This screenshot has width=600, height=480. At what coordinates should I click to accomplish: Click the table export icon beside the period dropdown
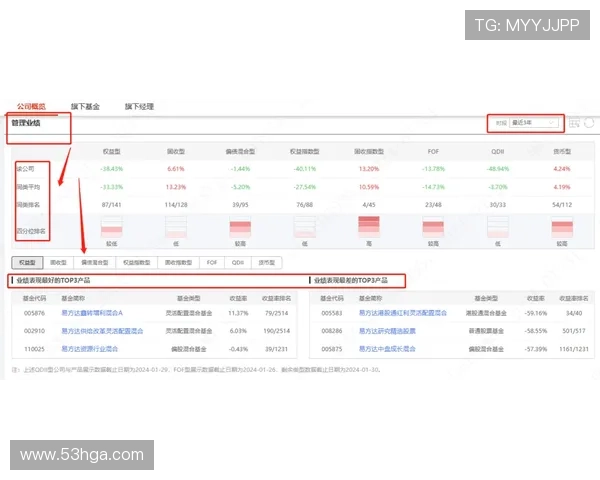(574, 123)
